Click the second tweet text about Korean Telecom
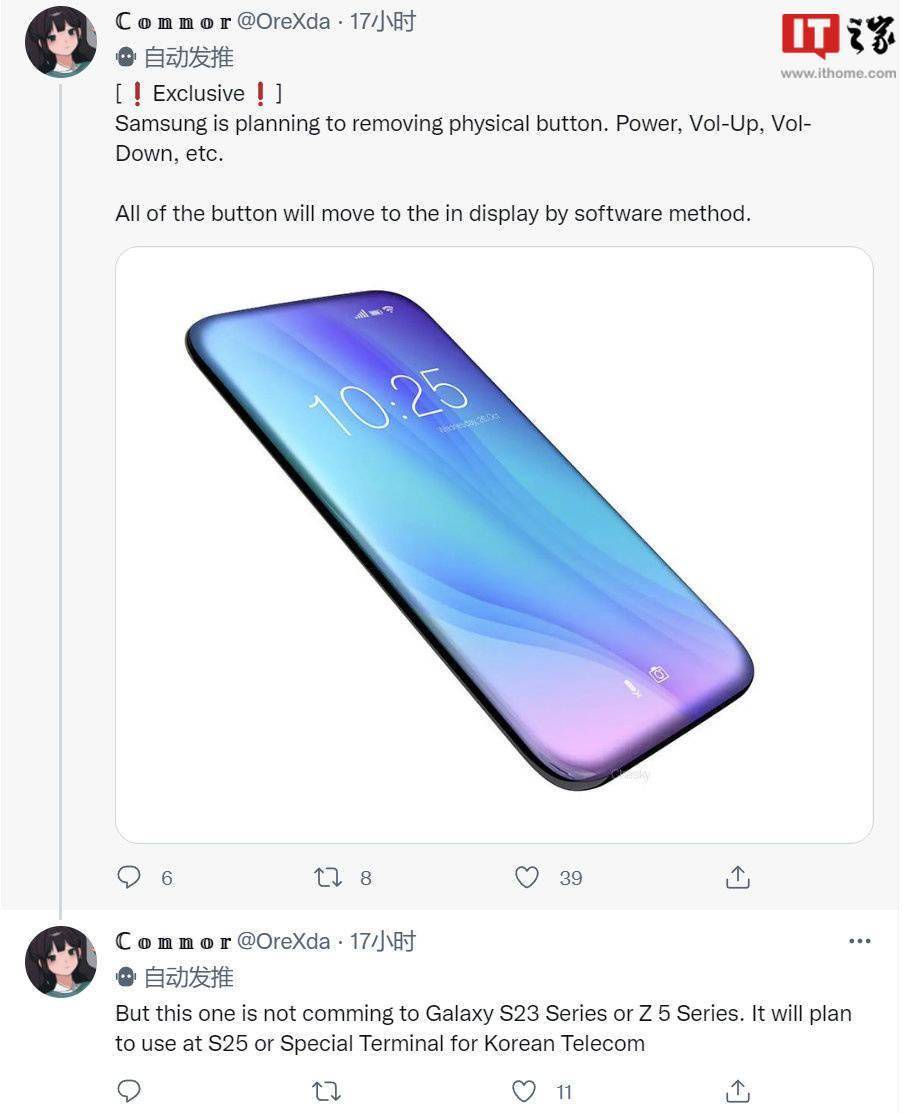 click(483, 1029)
